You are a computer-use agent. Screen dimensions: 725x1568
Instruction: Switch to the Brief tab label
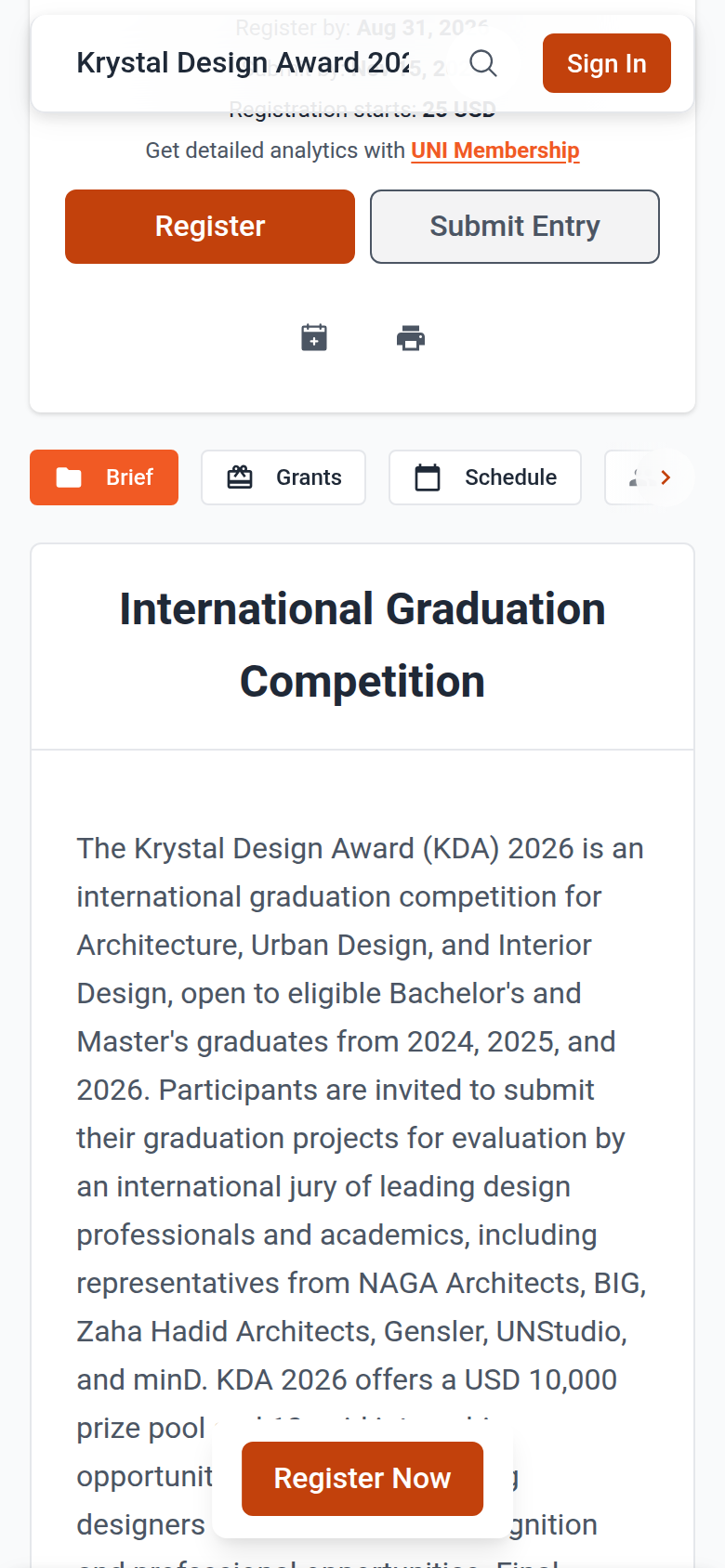[x=129, y=477]
